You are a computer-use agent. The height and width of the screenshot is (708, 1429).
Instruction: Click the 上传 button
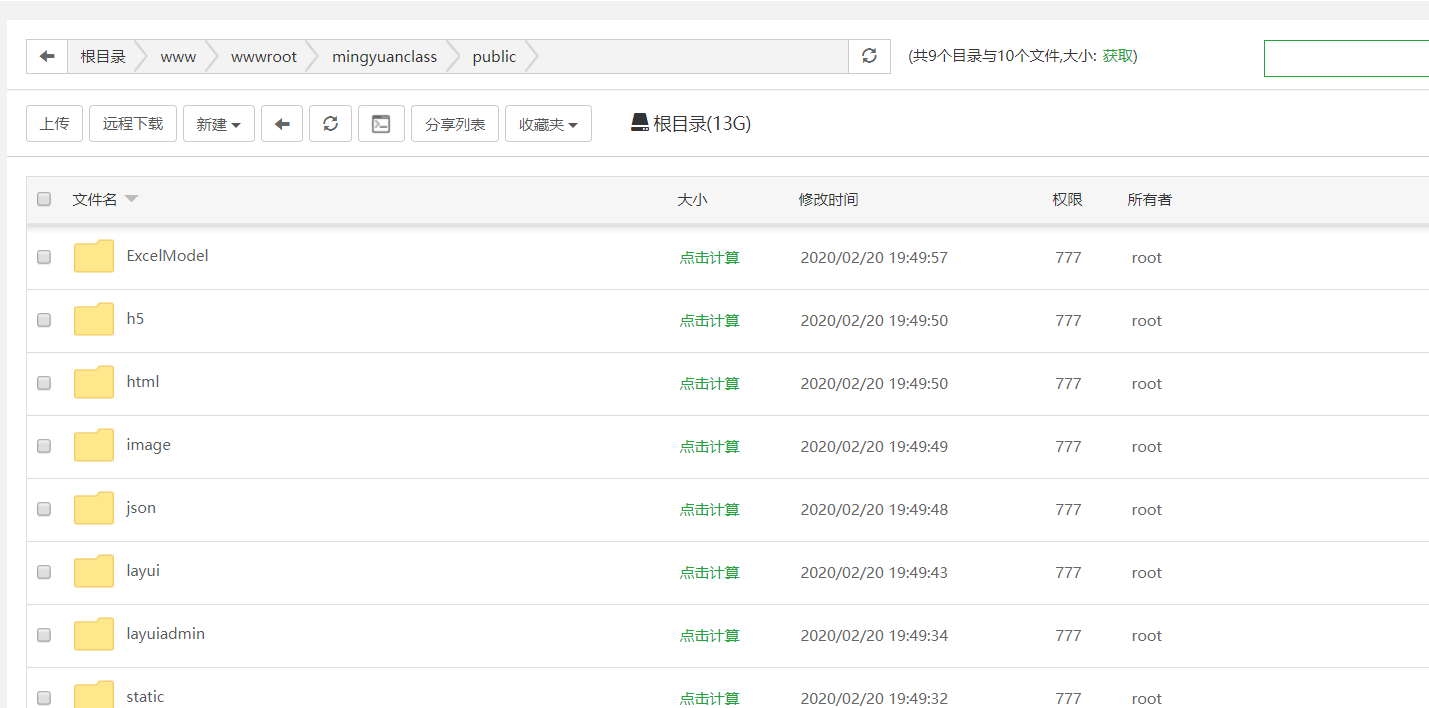pyautogui.click(x=54, y=124)
